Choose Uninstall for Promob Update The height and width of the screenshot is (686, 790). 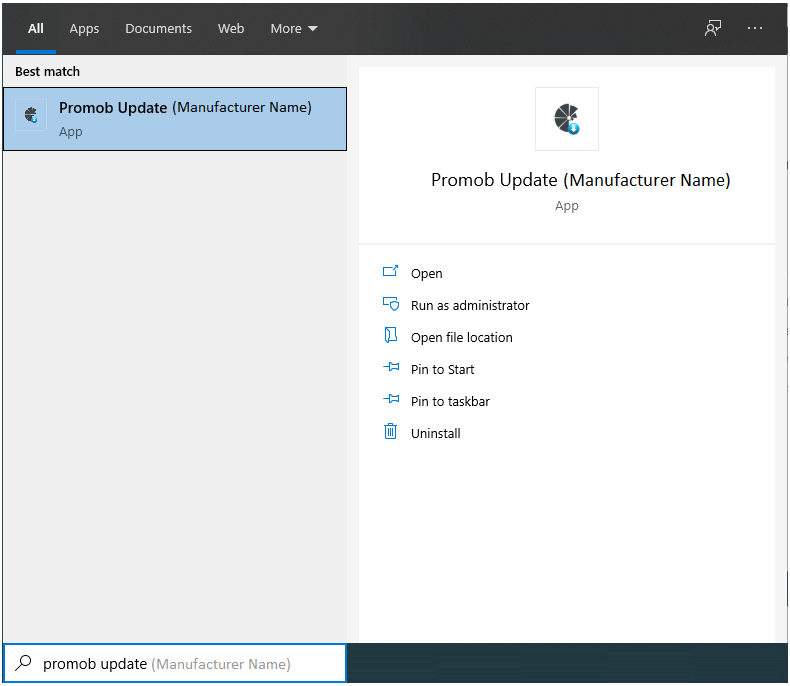(435, 434)
